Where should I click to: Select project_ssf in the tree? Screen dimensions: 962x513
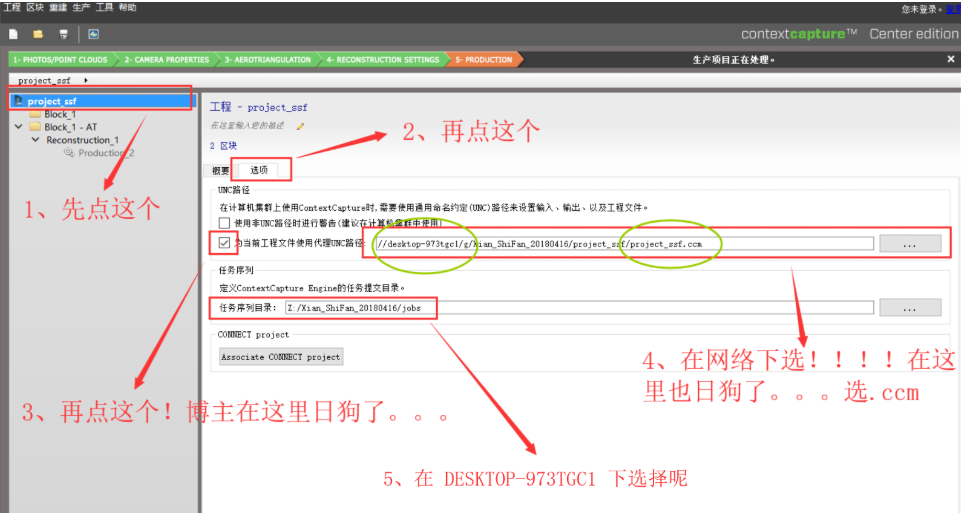tap(52, 101)
